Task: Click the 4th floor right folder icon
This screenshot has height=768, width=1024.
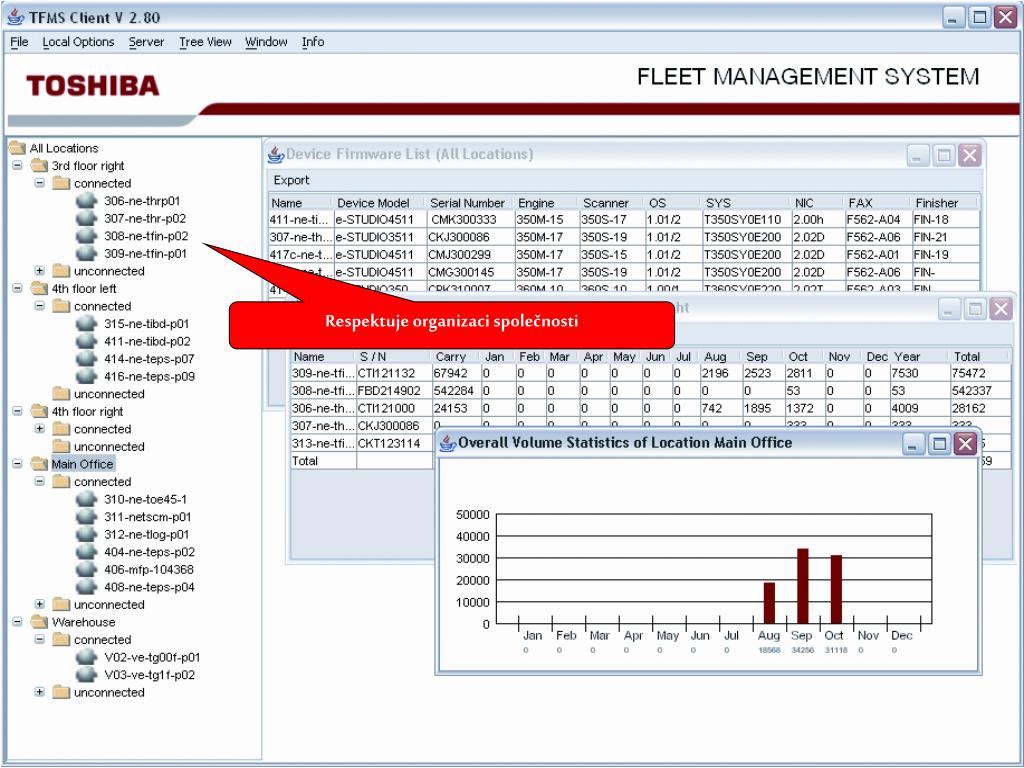Action: [39, 411]
